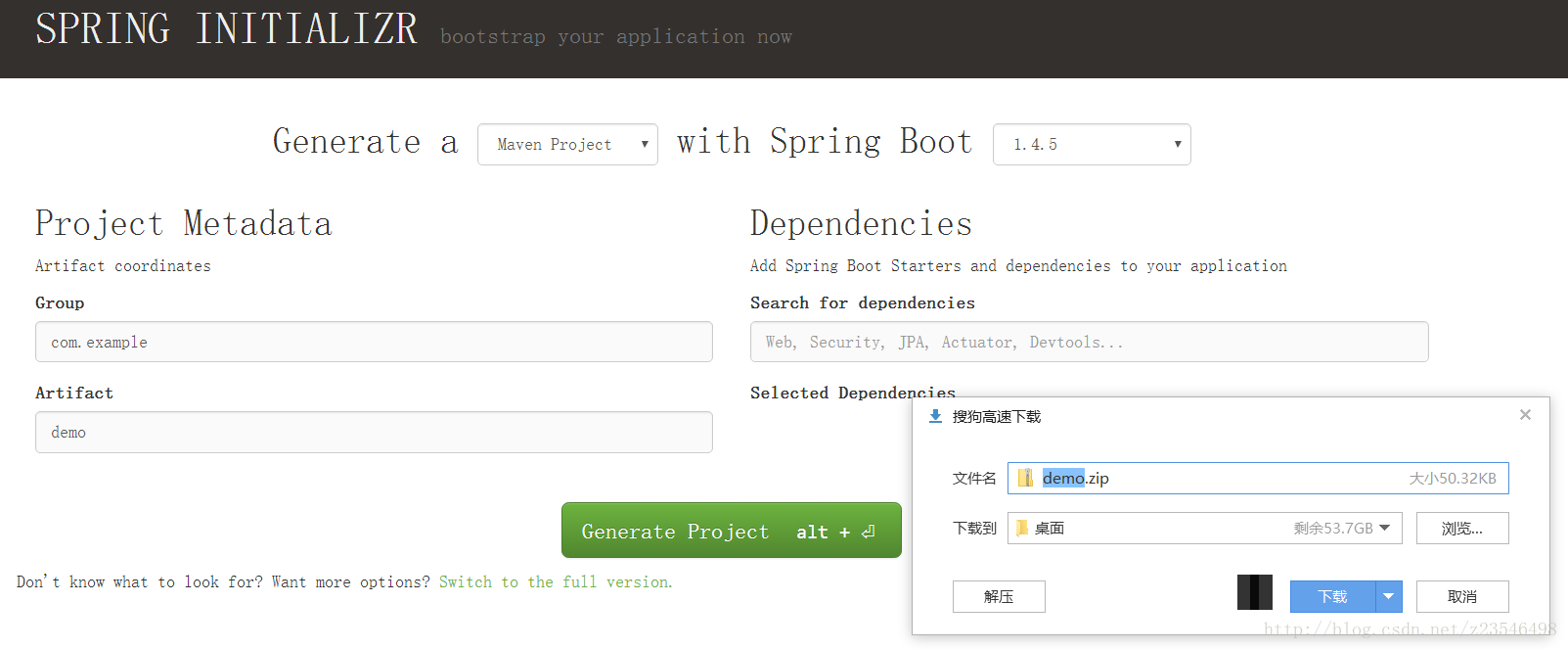
Task: Click the 浏览... browse button
Action: pyautogui.click(x=1462, y=528)
